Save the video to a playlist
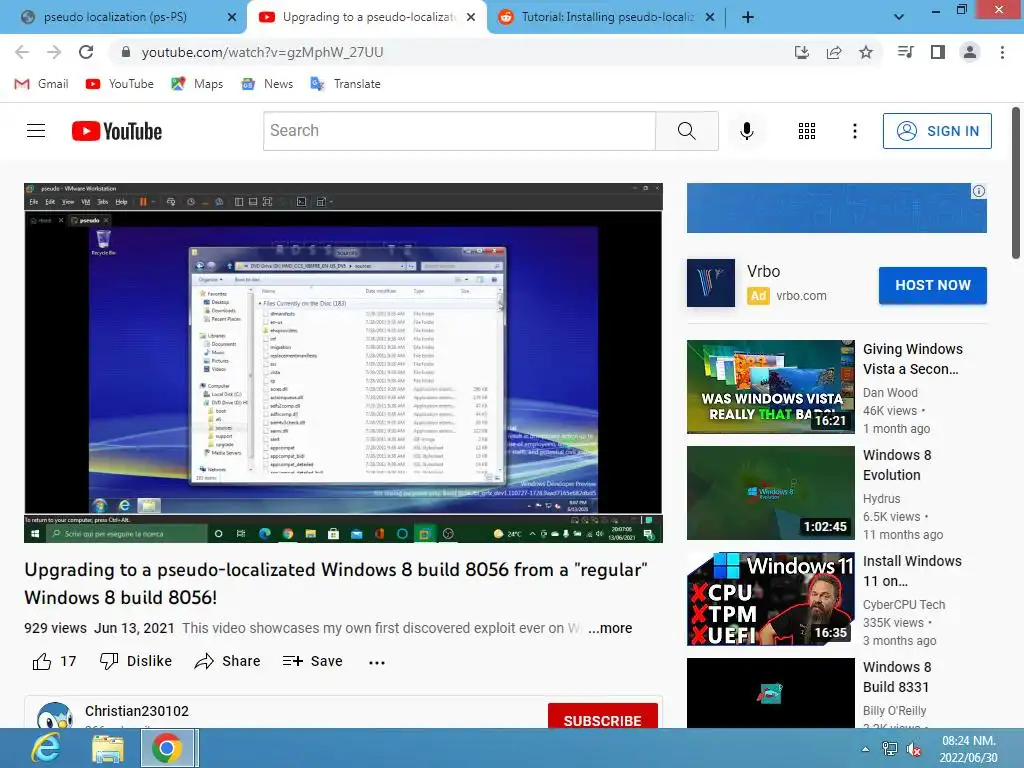 coord(312,662)
